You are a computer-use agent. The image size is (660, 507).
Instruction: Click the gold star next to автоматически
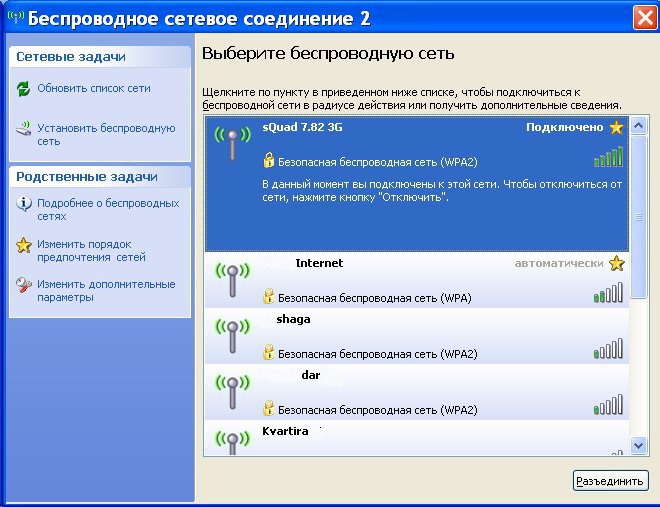pyautogui.click(x=616, y=263)
